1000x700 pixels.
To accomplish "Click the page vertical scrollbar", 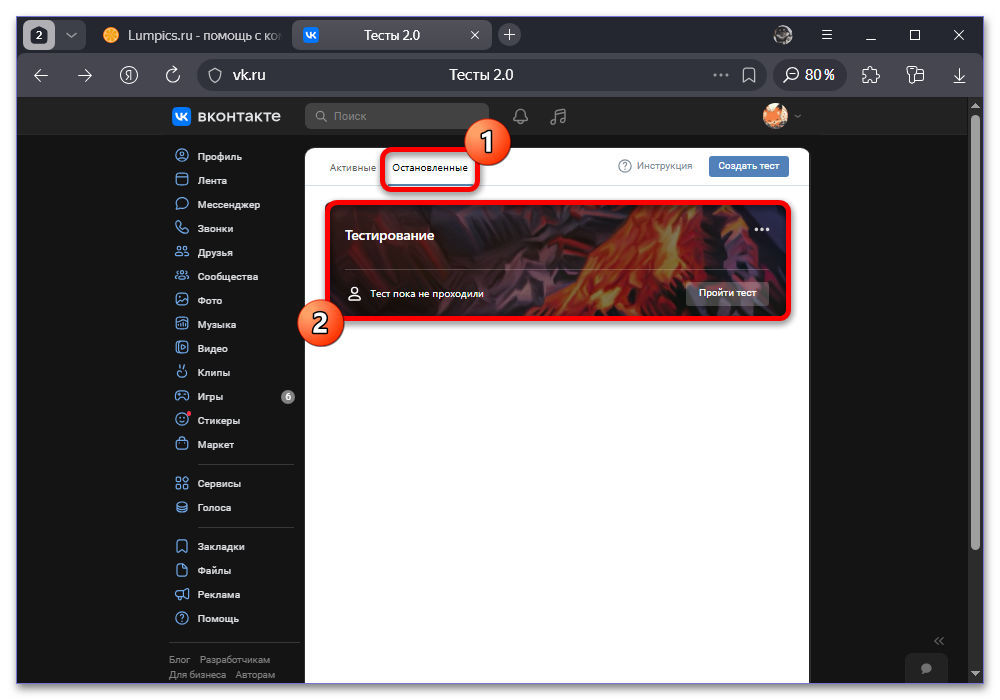I will (974, 332).
